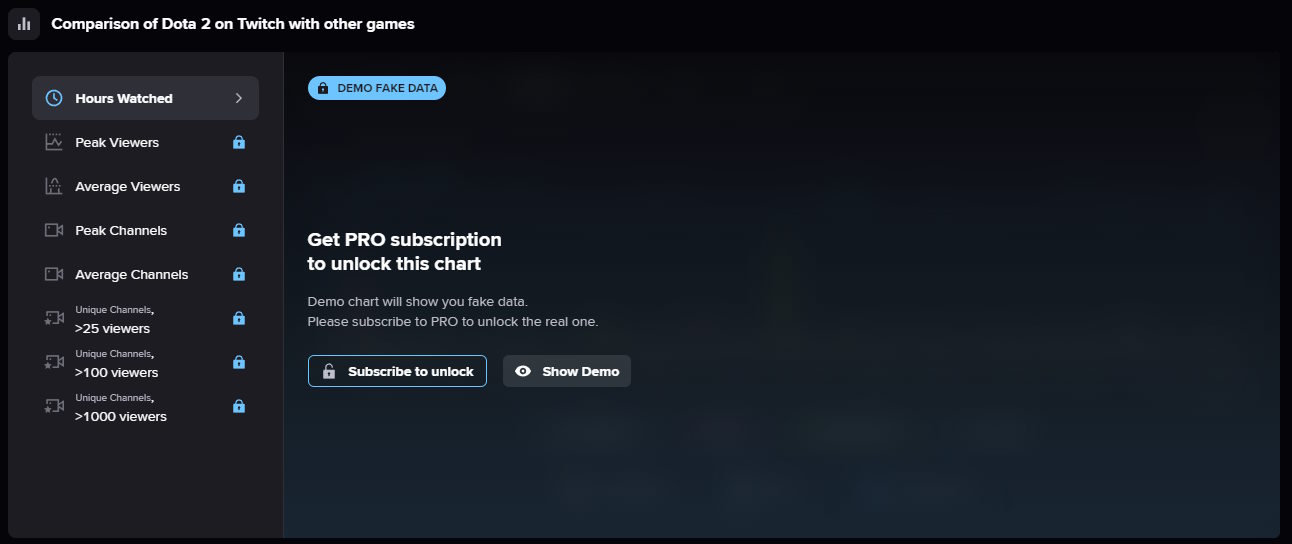Click the Average Channels camera icon

54,274
